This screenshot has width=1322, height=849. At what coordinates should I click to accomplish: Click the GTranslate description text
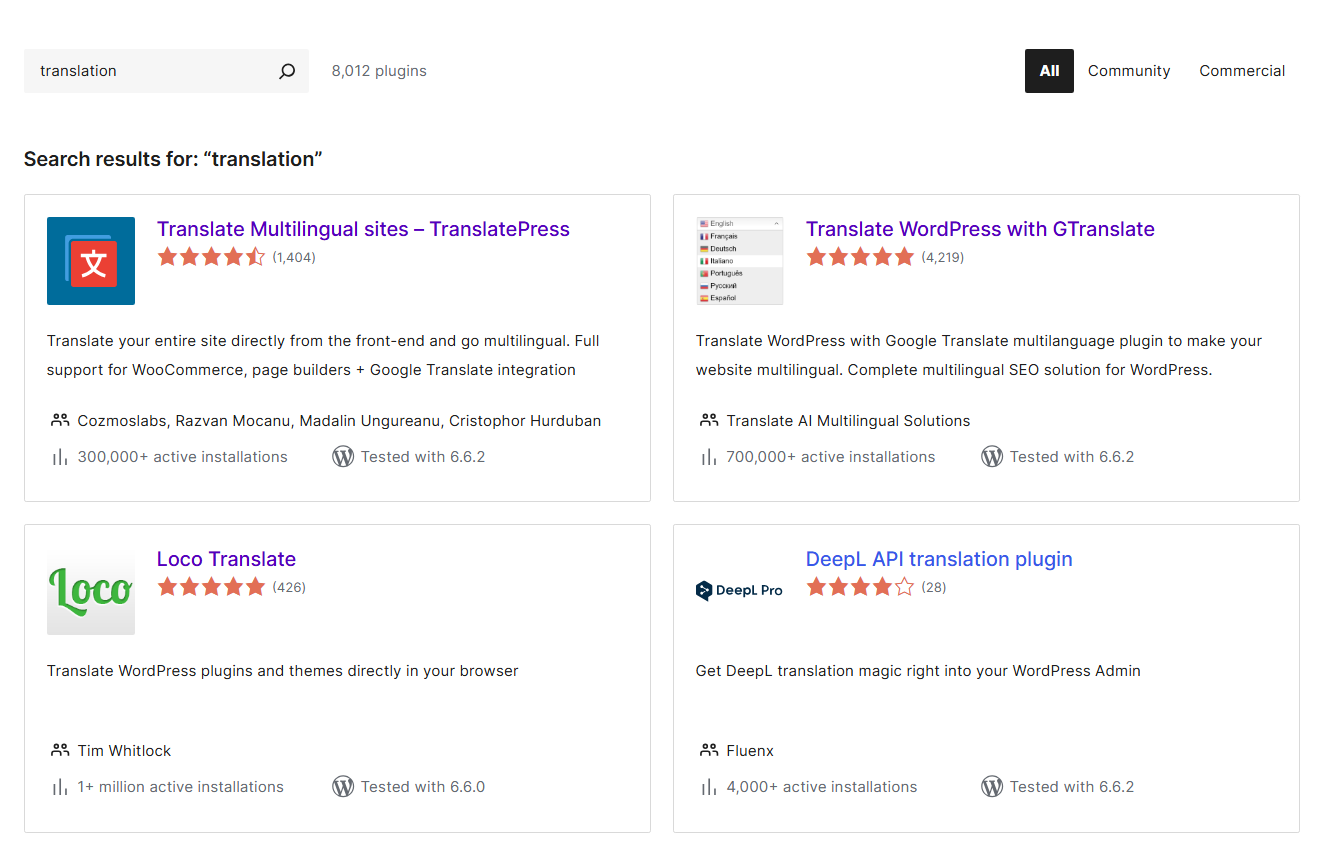(x=979, y=355)
